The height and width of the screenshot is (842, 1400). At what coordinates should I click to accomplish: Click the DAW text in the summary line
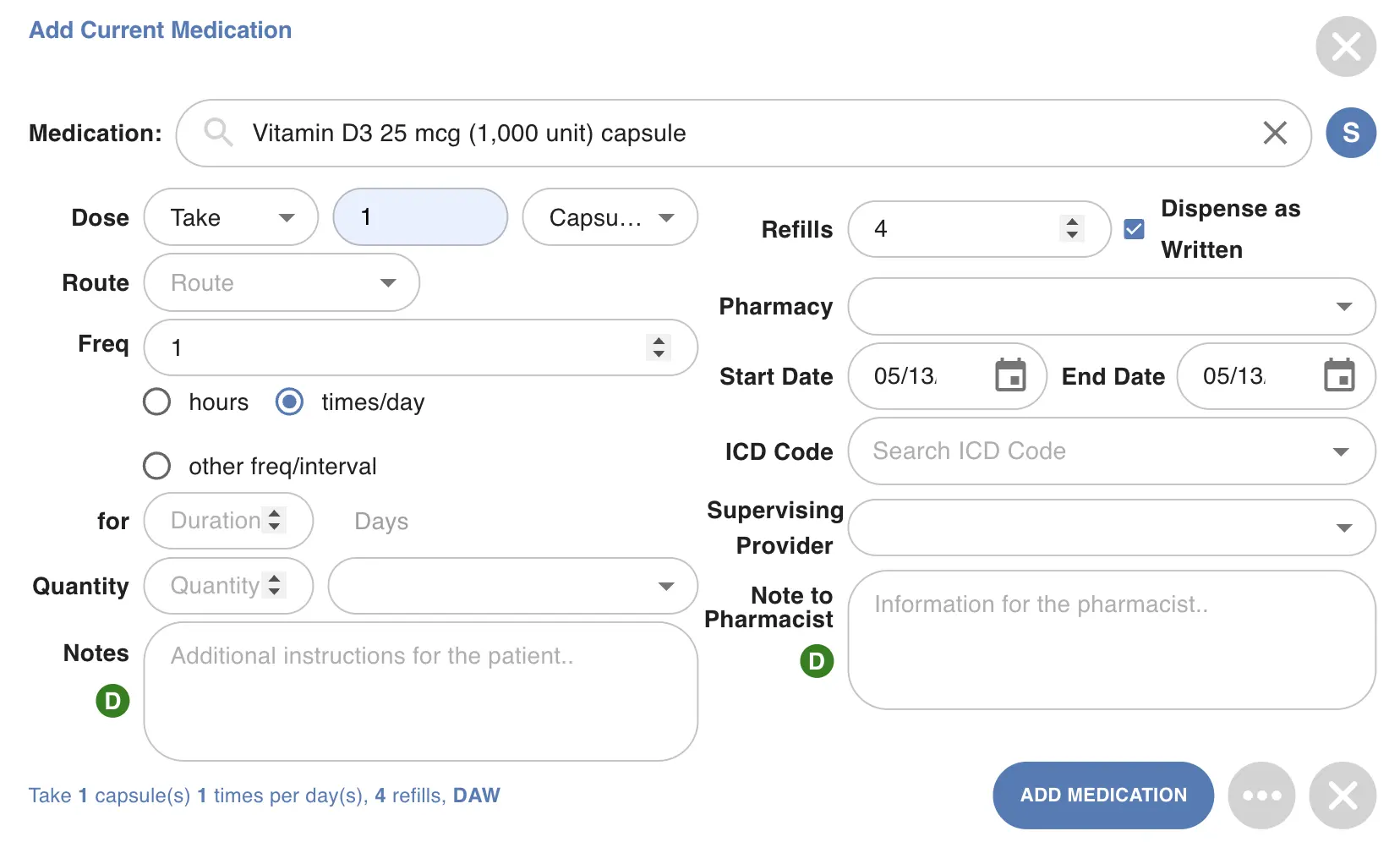click(477, 796)
